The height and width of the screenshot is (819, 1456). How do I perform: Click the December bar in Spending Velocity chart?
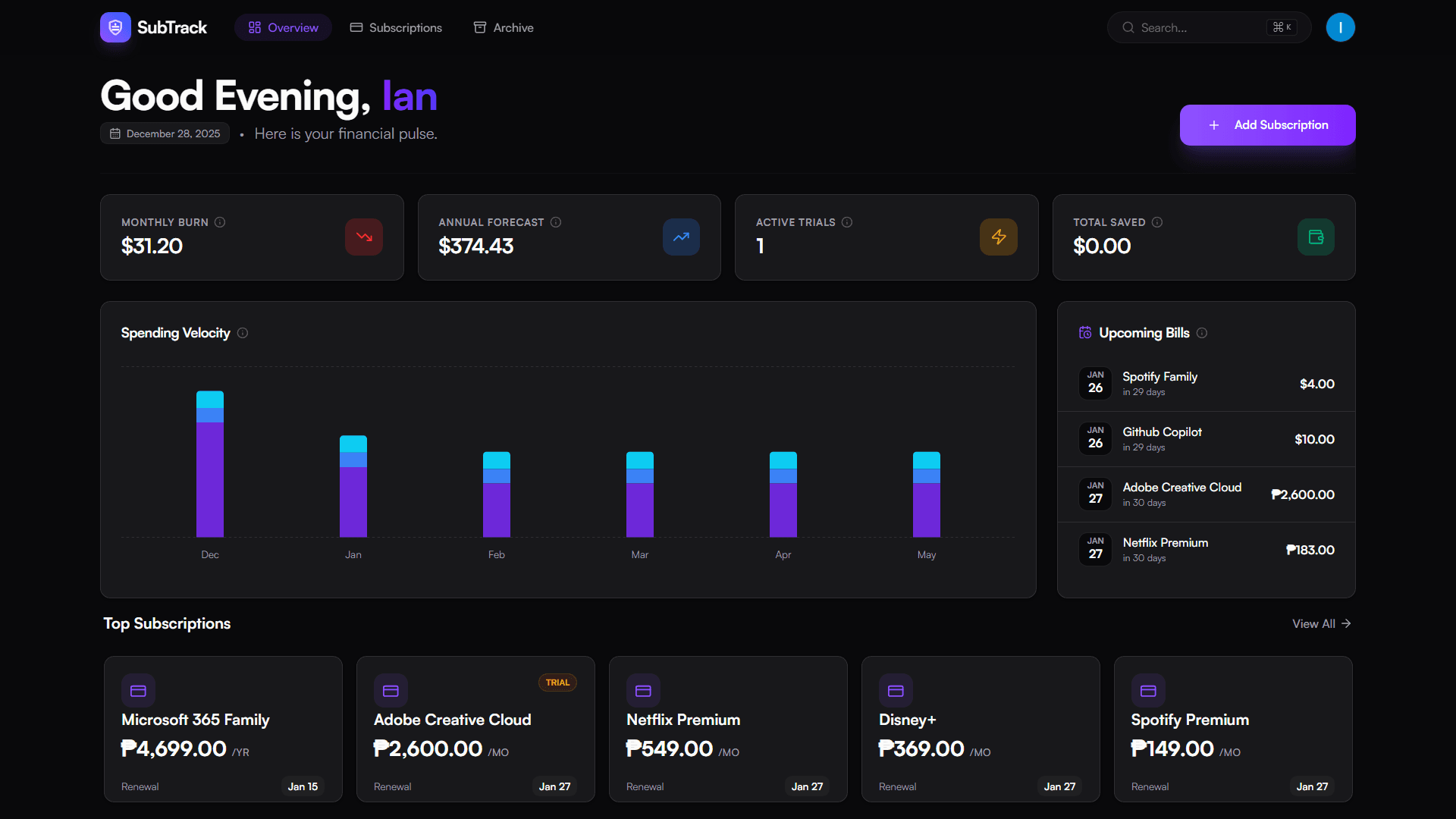210,464
